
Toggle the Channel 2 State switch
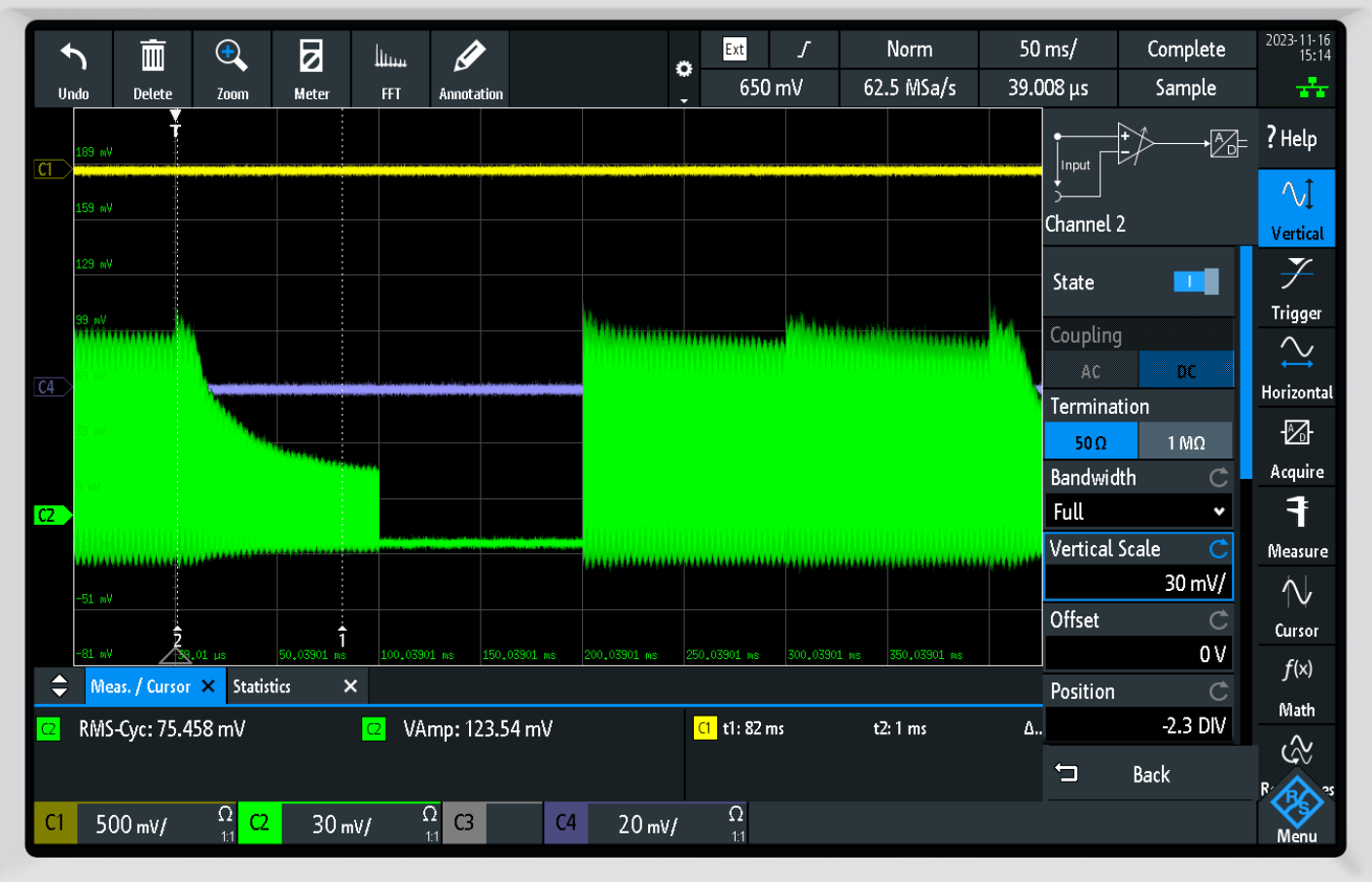(x=1195, y=282)
